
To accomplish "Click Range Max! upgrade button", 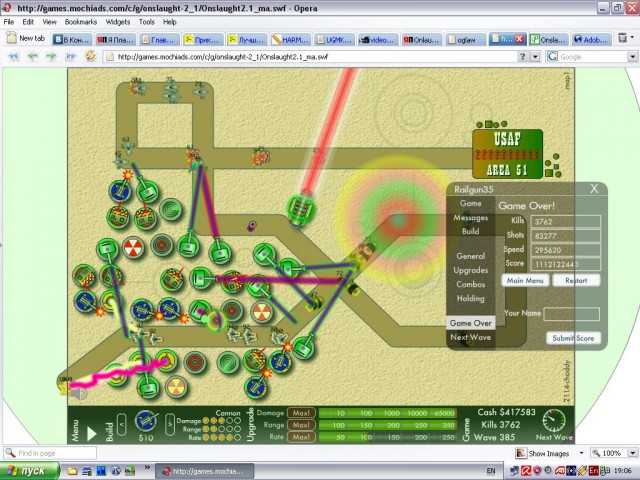I will [301, 425].
